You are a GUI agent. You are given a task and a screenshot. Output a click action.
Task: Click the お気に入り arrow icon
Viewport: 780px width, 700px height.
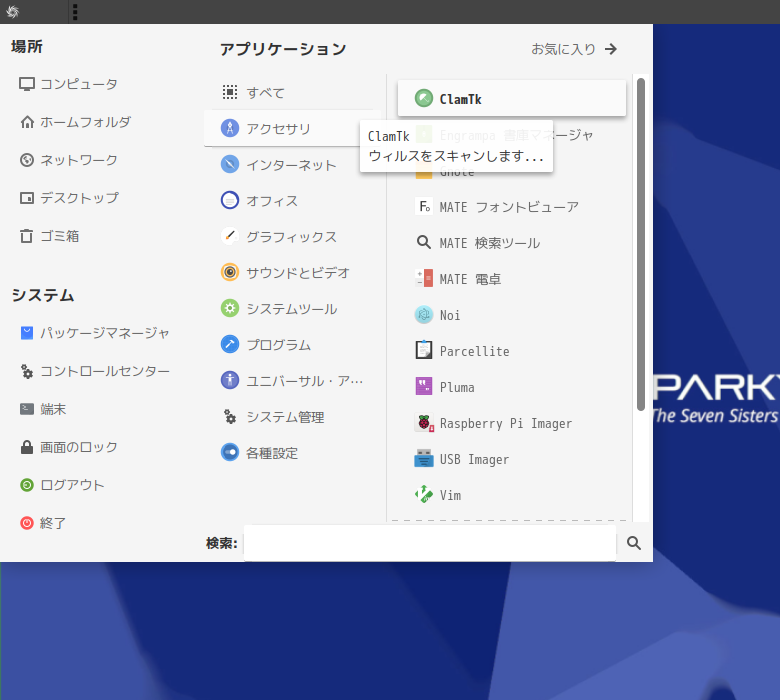point(611,49)
